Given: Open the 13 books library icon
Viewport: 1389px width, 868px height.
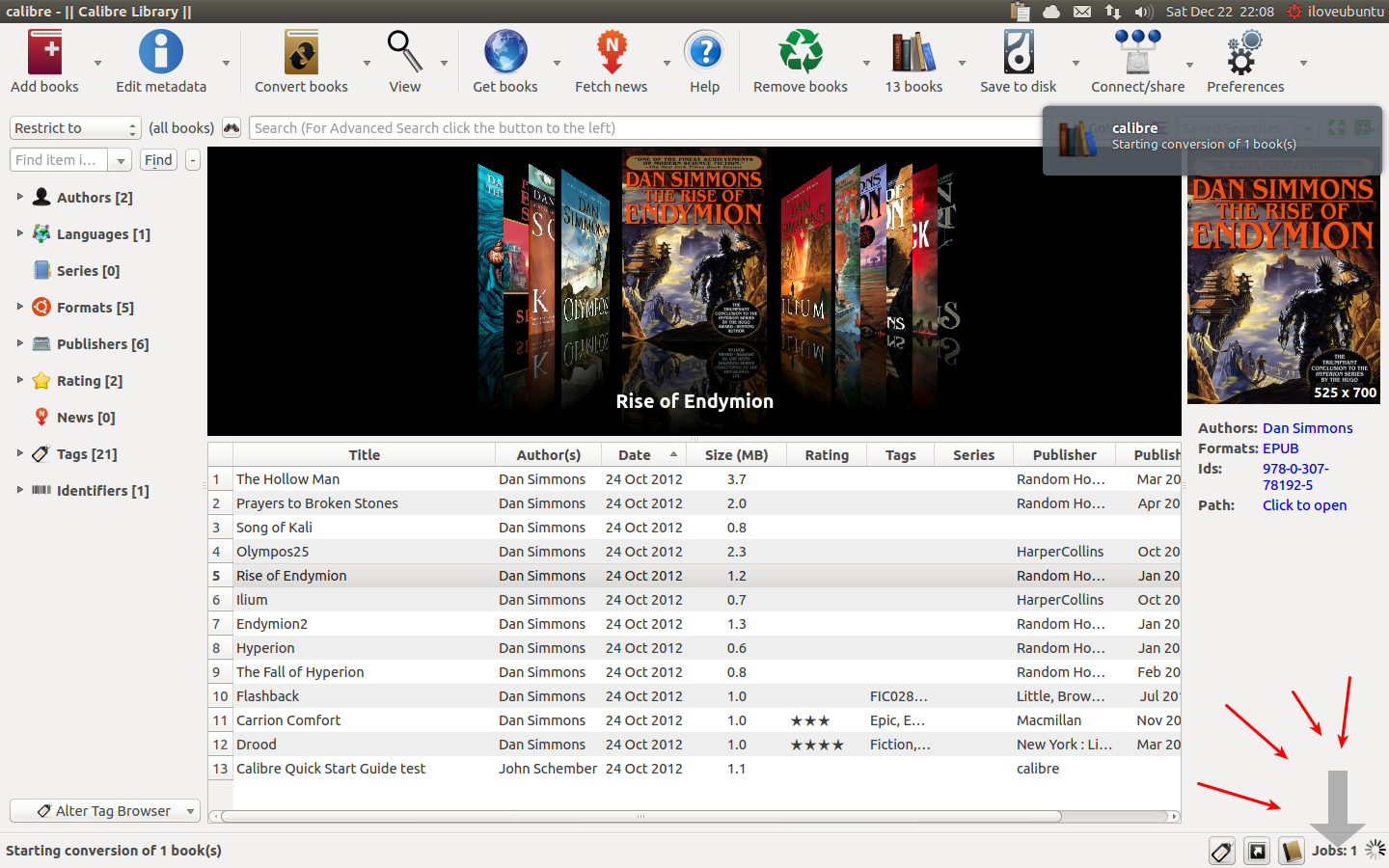Looking at the screenshot, I should pyautogui.click(x=913, y=52).
